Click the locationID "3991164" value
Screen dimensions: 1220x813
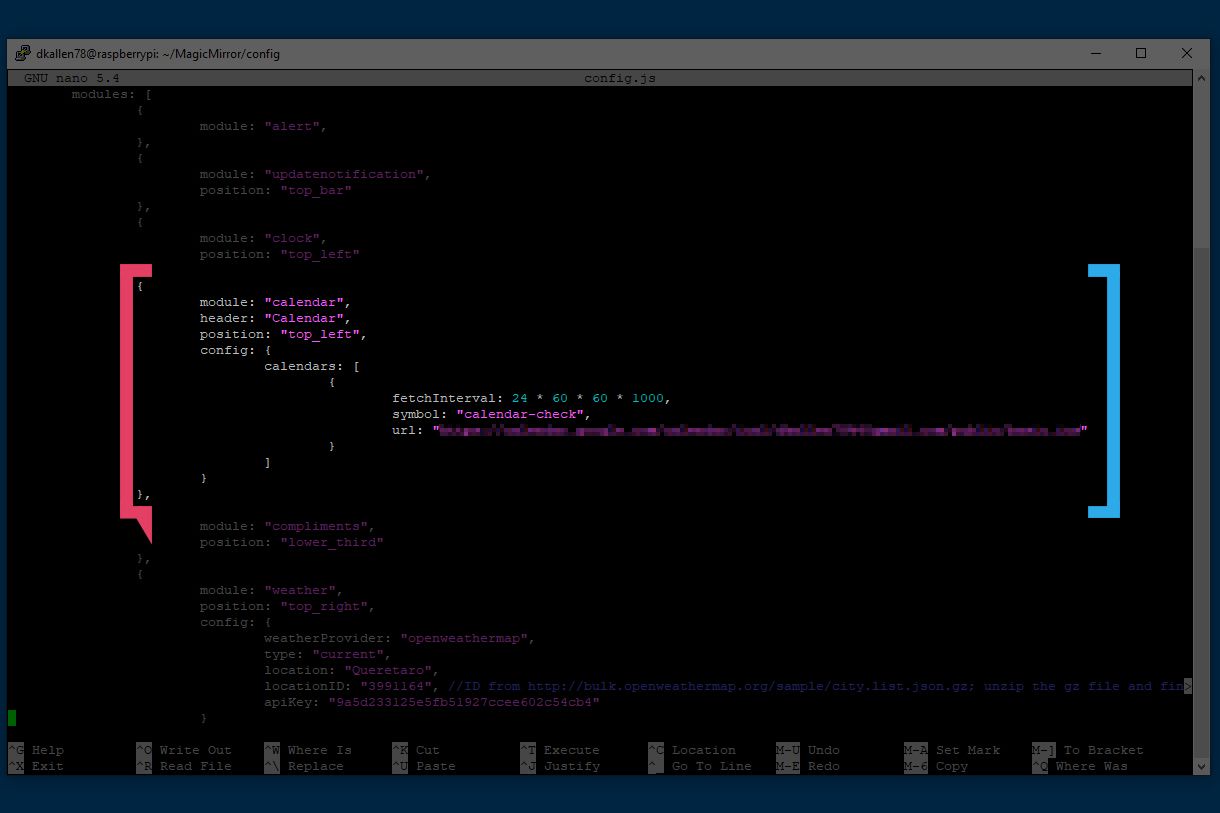pyautogui.click(x=396, y=686)
